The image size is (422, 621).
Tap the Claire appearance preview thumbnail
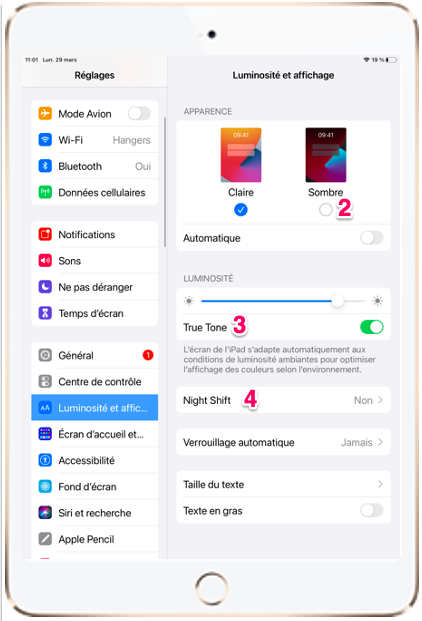coord(241,155)
